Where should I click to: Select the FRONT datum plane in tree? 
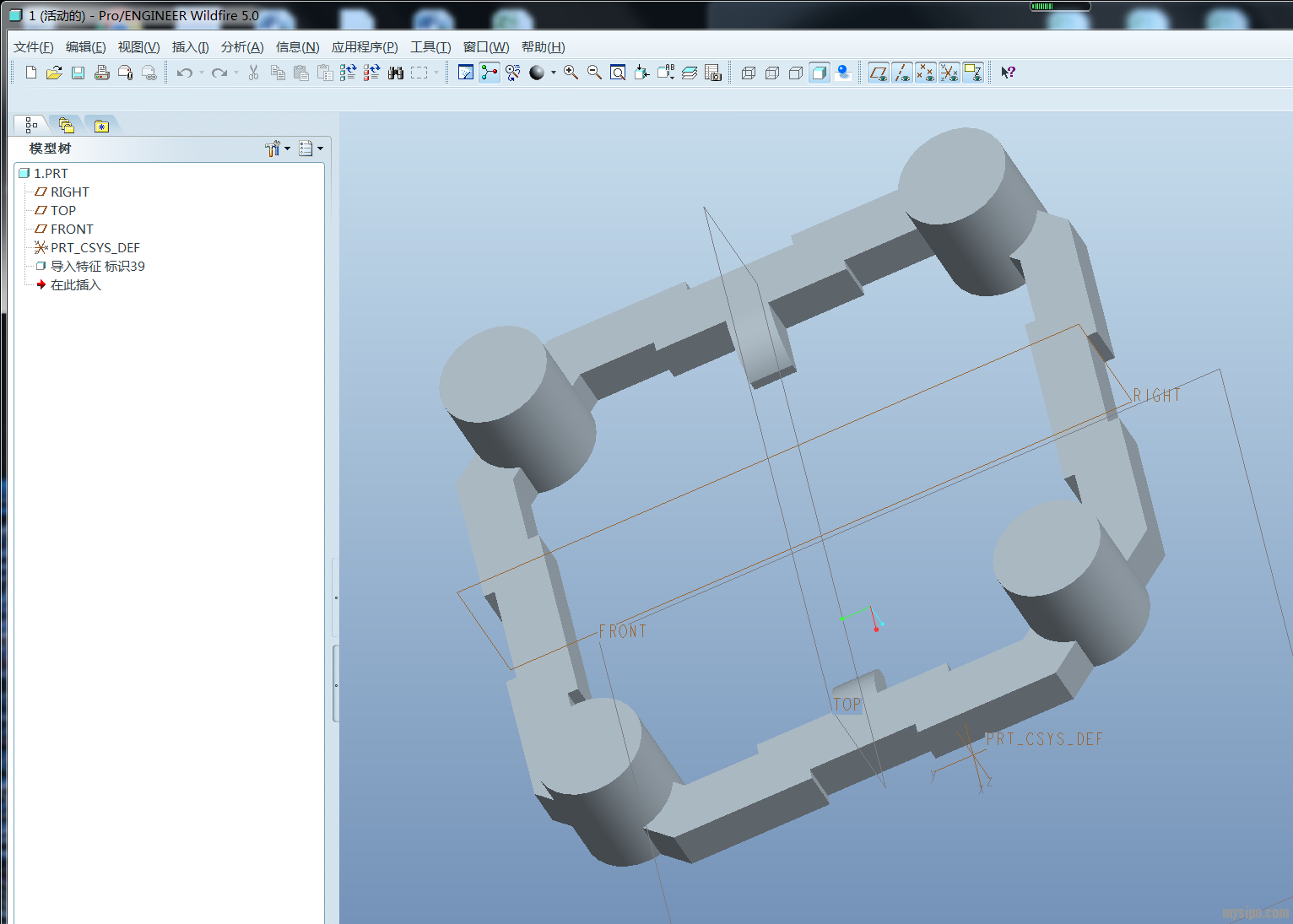tap(72, 229)
